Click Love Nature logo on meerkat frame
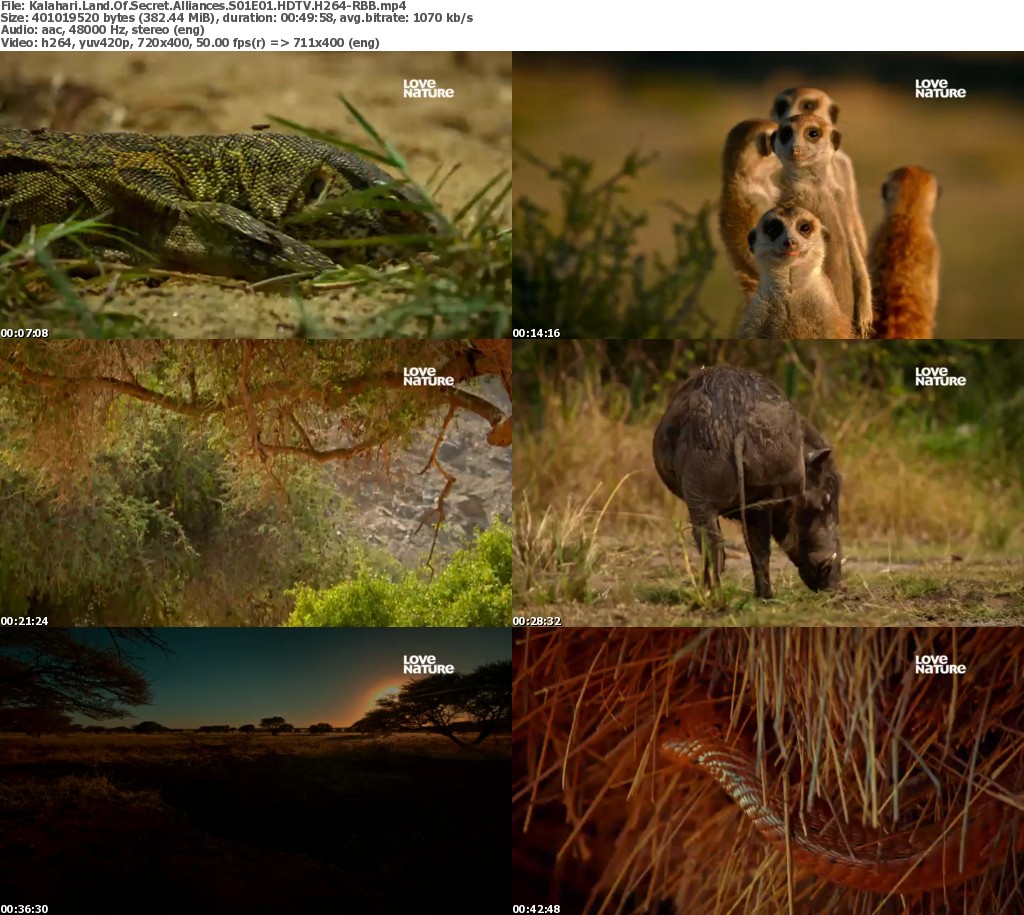1024x915 pixels. [x=940, y=89]
